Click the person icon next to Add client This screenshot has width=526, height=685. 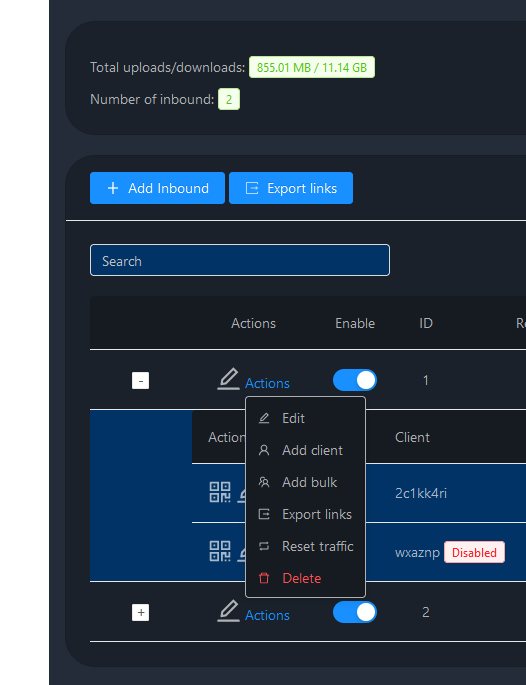264,450
